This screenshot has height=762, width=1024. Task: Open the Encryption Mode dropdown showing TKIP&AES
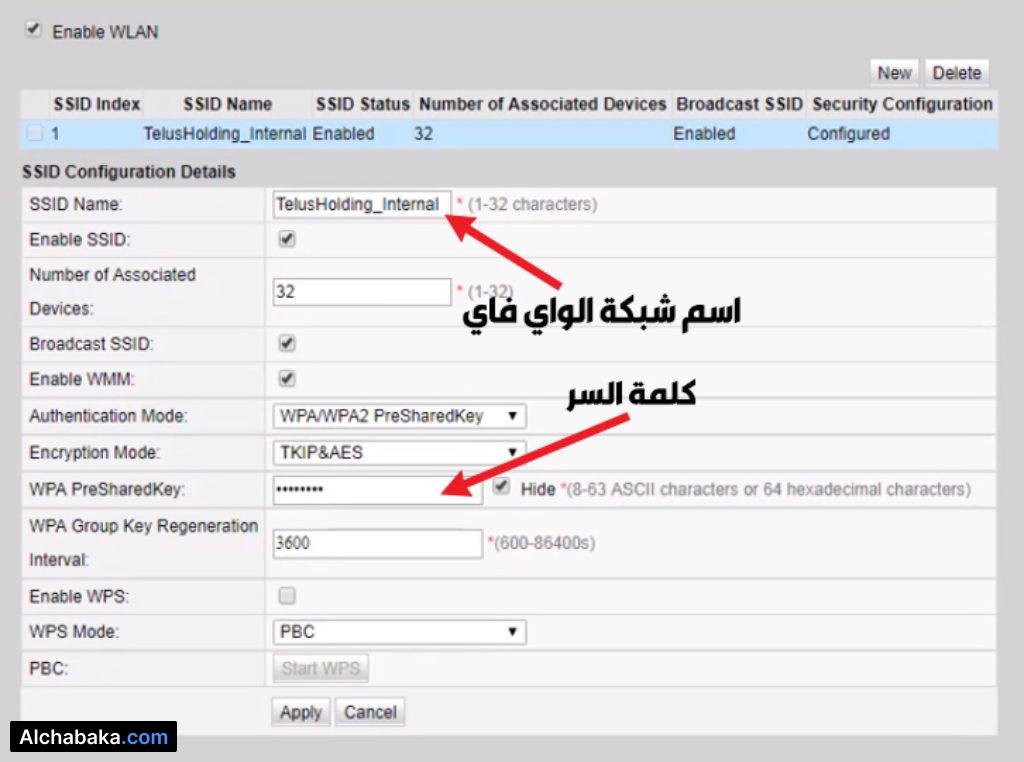(x=398, y=452)
